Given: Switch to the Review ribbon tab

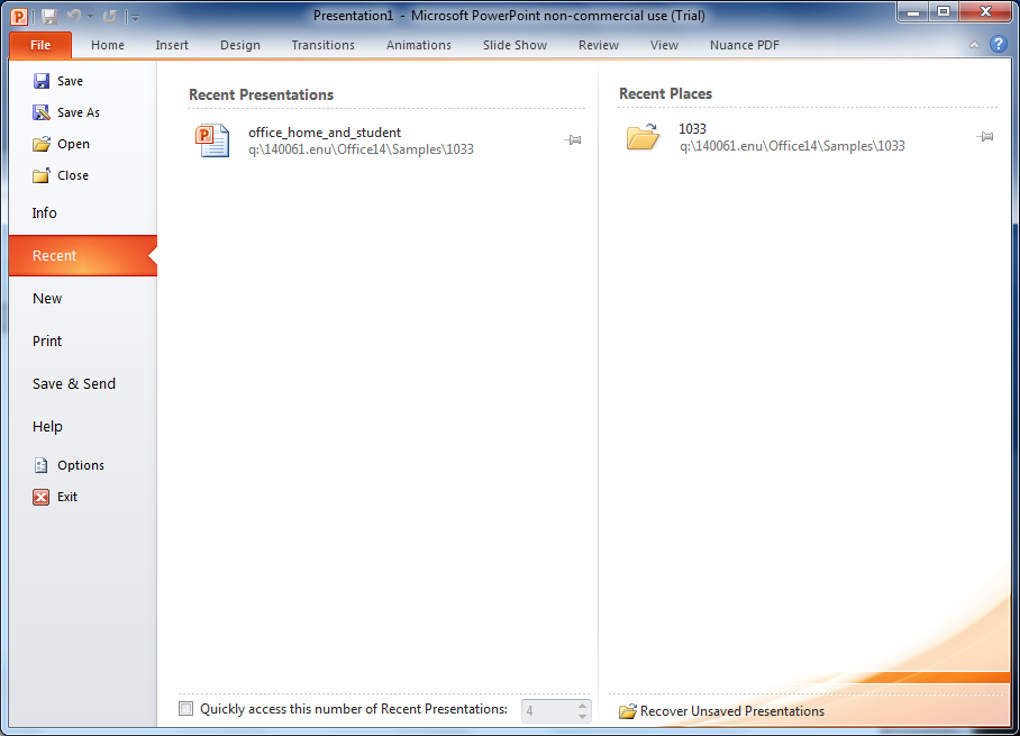Looking at the screenshot, I should (598, 45).
